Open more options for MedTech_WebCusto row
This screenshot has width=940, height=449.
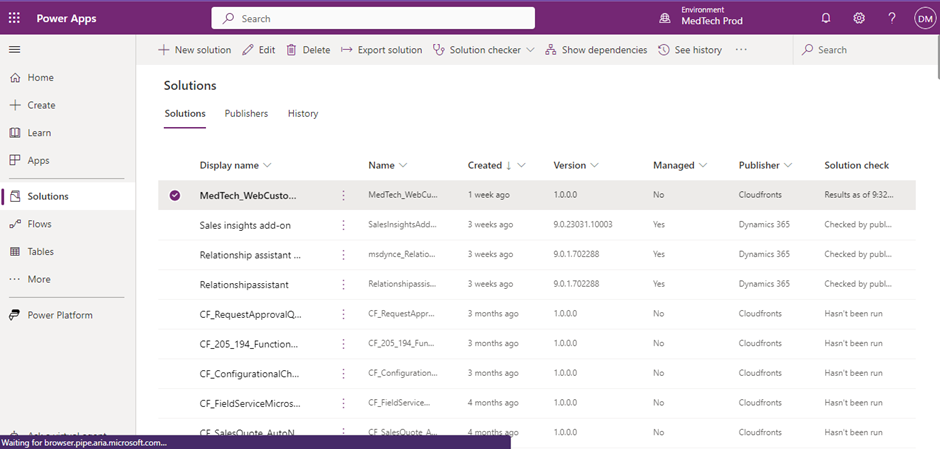[x=344, y=195]
